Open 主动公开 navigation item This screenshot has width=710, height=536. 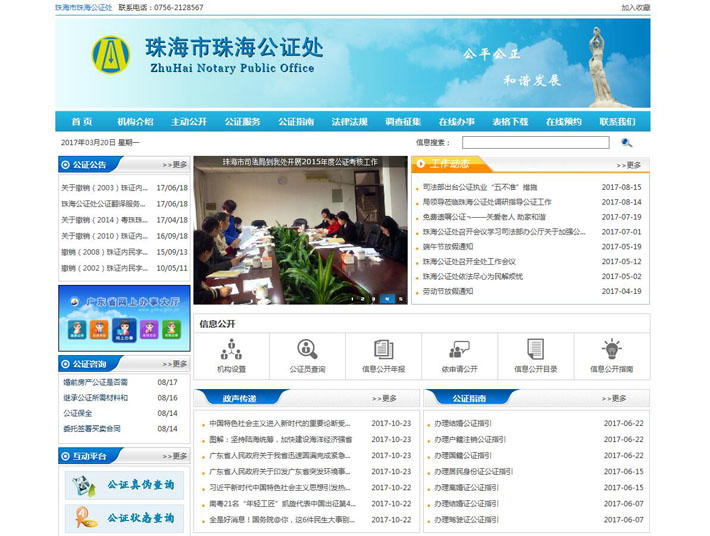189,122
